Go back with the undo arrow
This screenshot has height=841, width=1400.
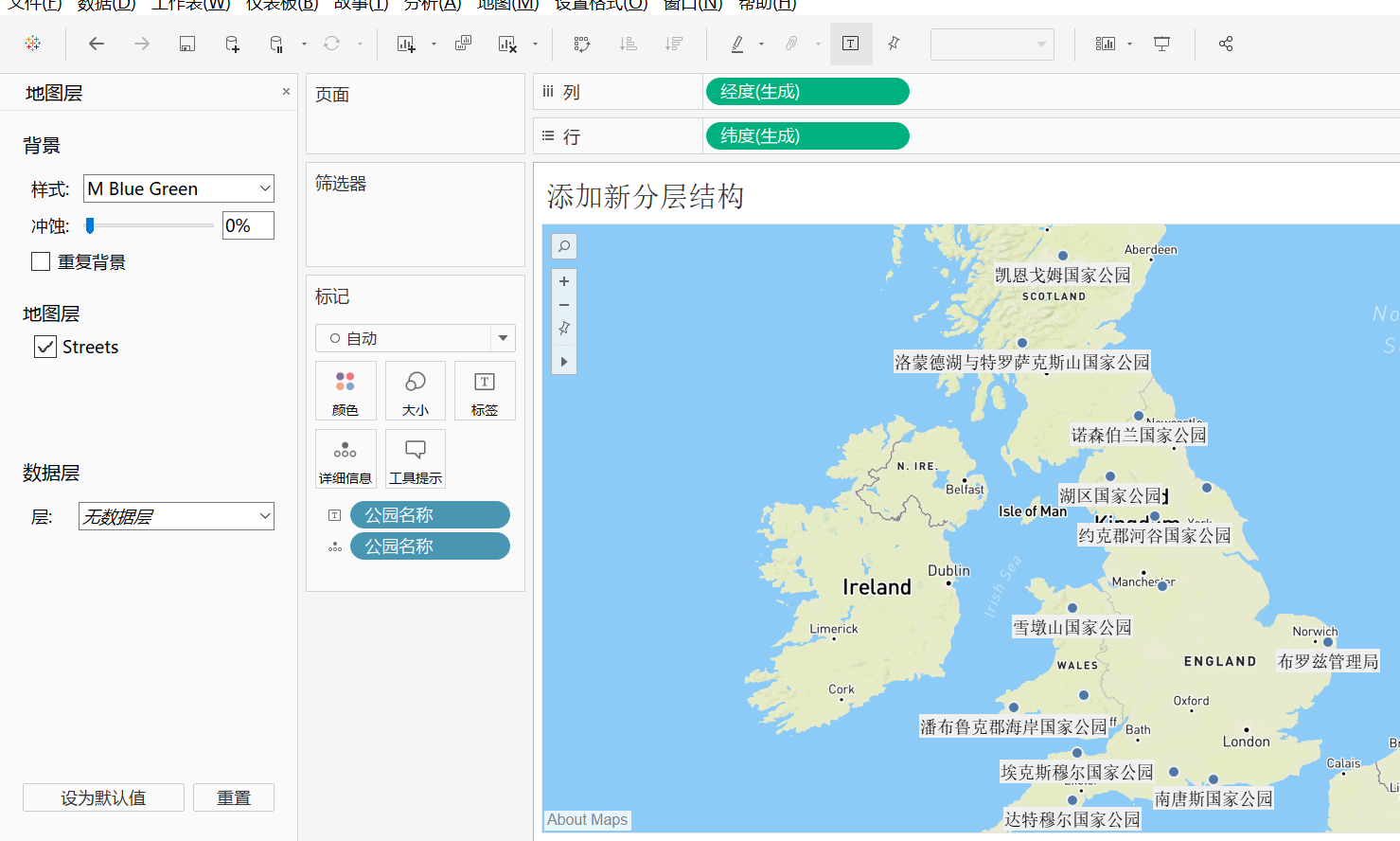(x=97, y=44)
